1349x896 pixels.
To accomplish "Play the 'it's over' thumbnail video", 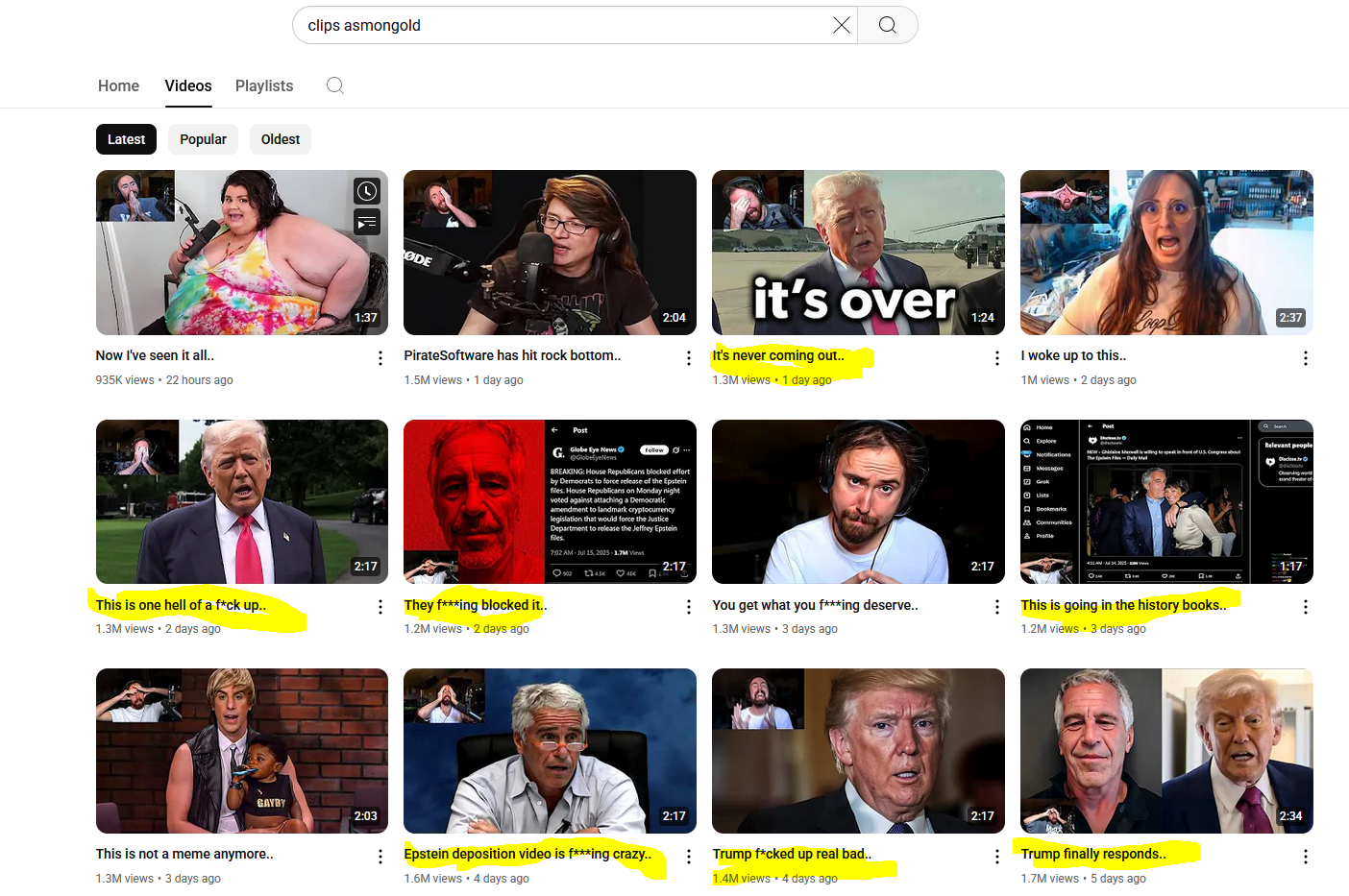I will pos(858,253).
